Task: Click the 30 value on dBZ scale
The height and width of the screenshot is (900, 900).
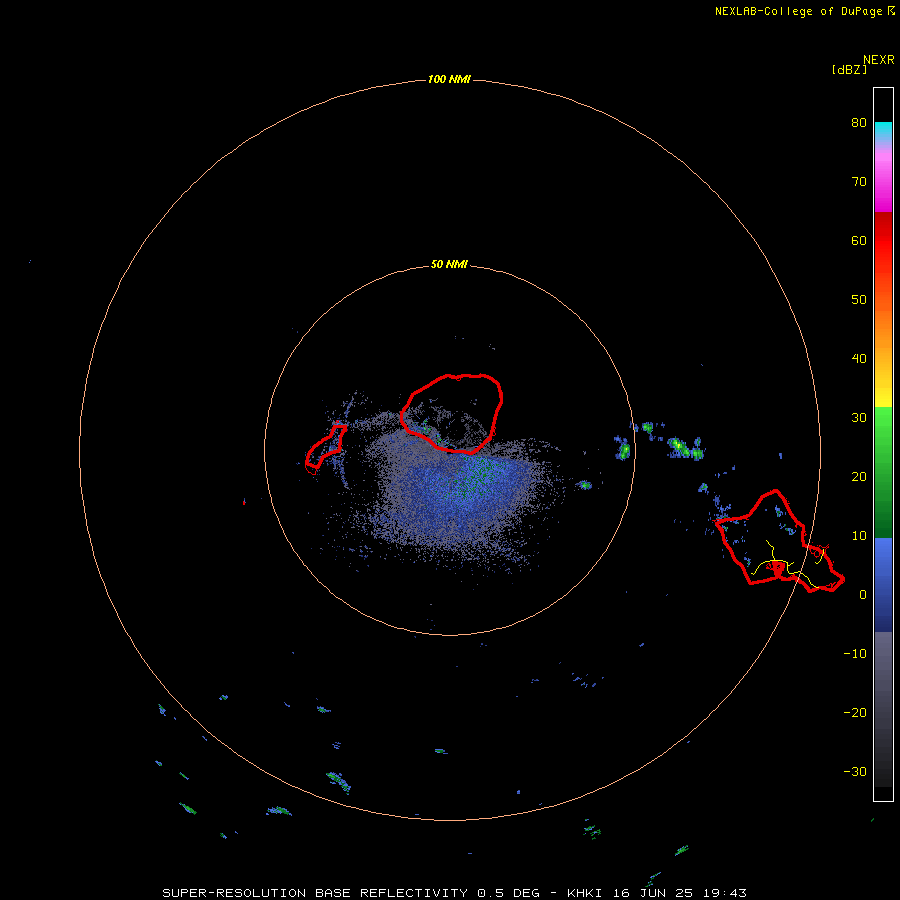Action: 859,417
